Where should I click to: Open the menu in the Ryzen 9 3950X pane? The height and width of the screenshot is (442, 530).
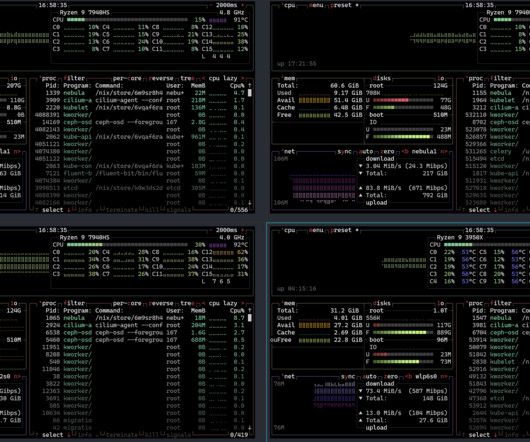(316, 230)
